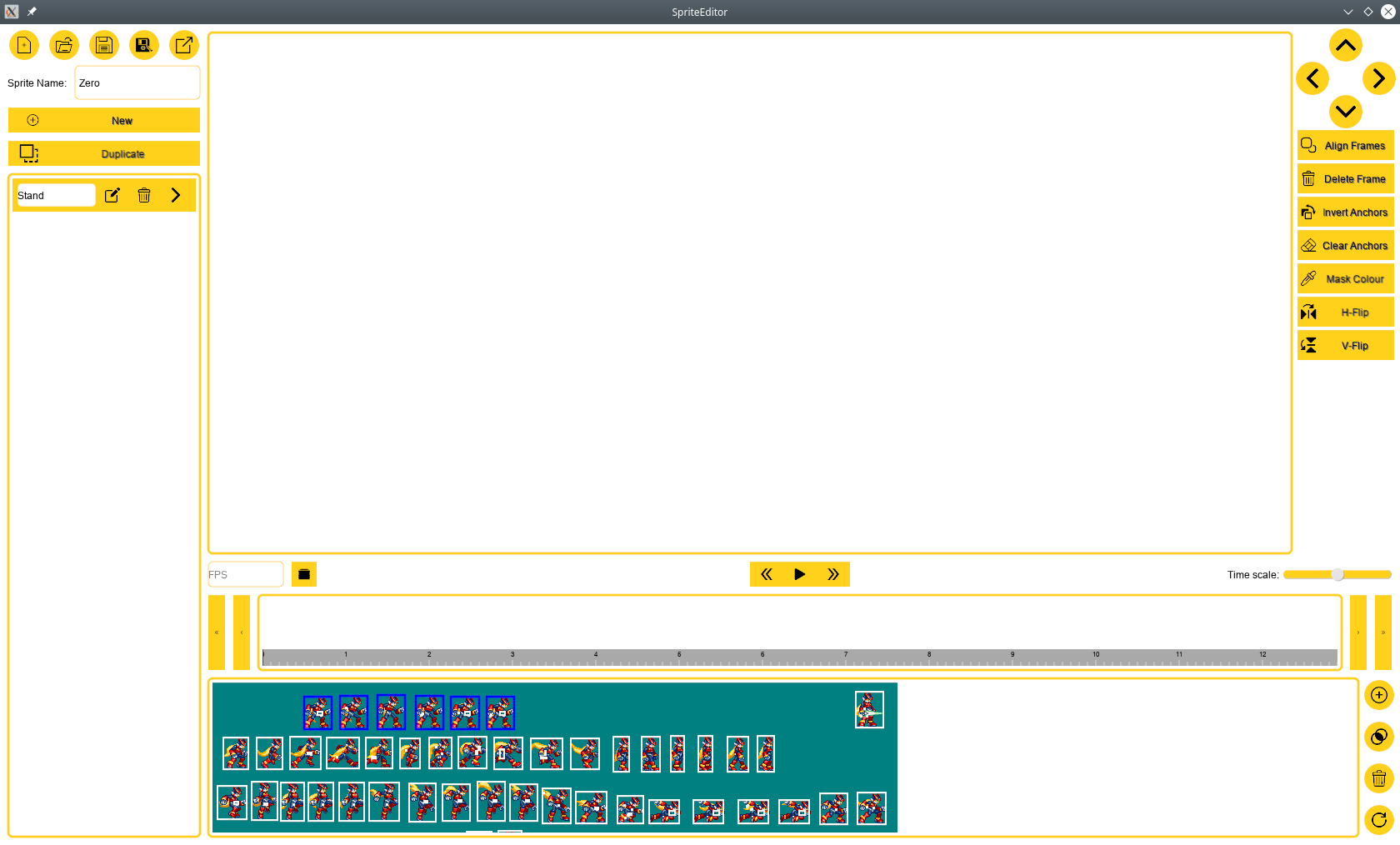Click the New animation button
1400x845 pixels.
(104, 120)
